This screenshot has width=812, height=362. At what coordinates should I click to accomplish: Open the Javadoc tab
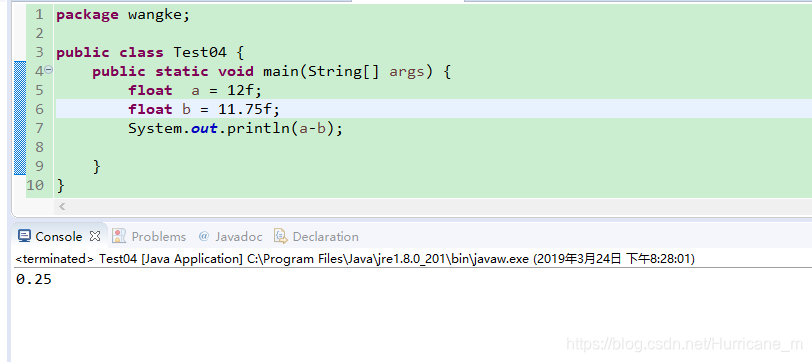click(x=239, y=237)
